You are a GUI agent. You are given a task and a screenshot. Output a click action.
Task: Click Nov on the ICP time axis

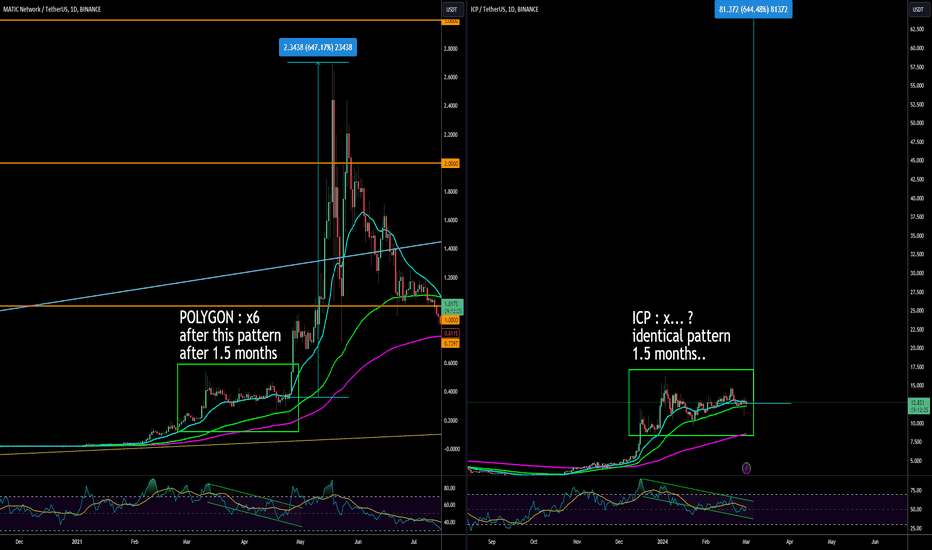[577, 542]
